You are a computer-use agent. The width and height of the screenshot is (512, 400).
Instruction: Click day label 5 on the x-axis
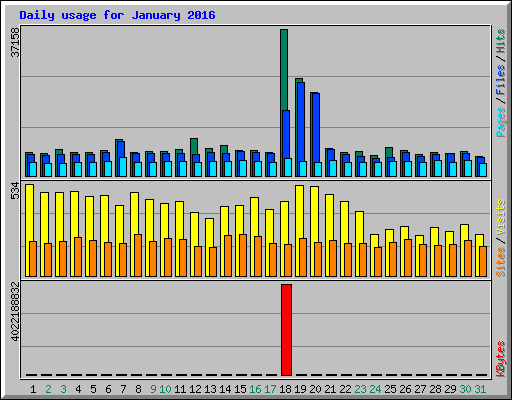click(x=93, y=389)
